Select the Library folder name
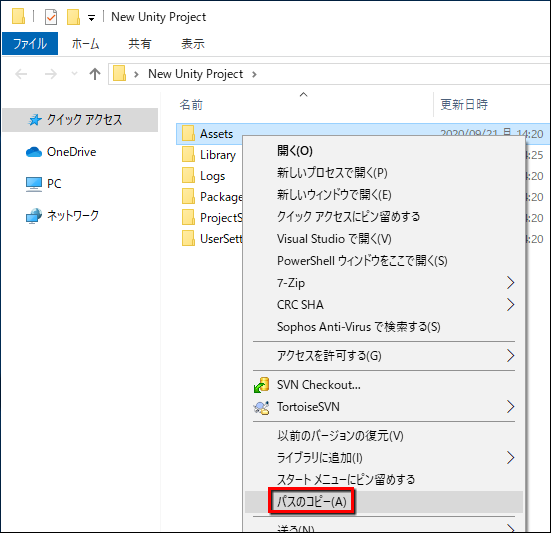551x533 pixels. point(218,155)
